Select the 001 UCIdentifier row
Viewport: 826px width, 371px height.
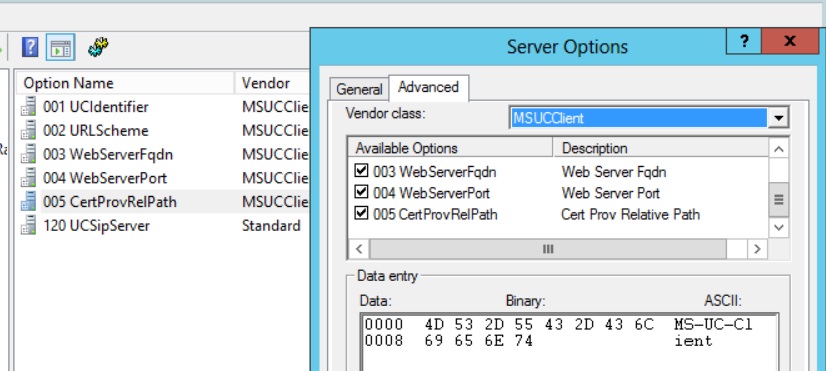pos(96,106)
